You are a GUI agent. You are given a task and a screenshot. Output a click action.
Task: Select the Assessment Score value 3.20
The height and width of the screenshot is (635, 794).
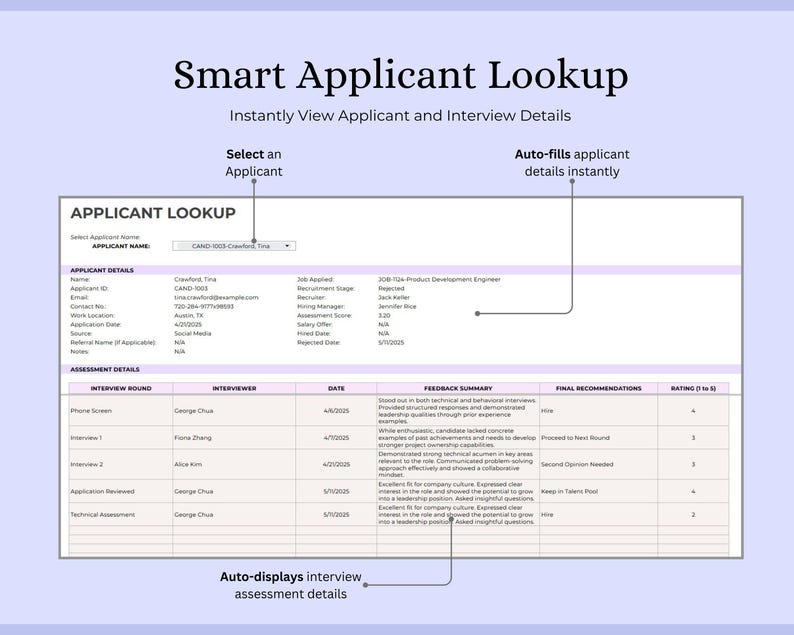(384, 315)
